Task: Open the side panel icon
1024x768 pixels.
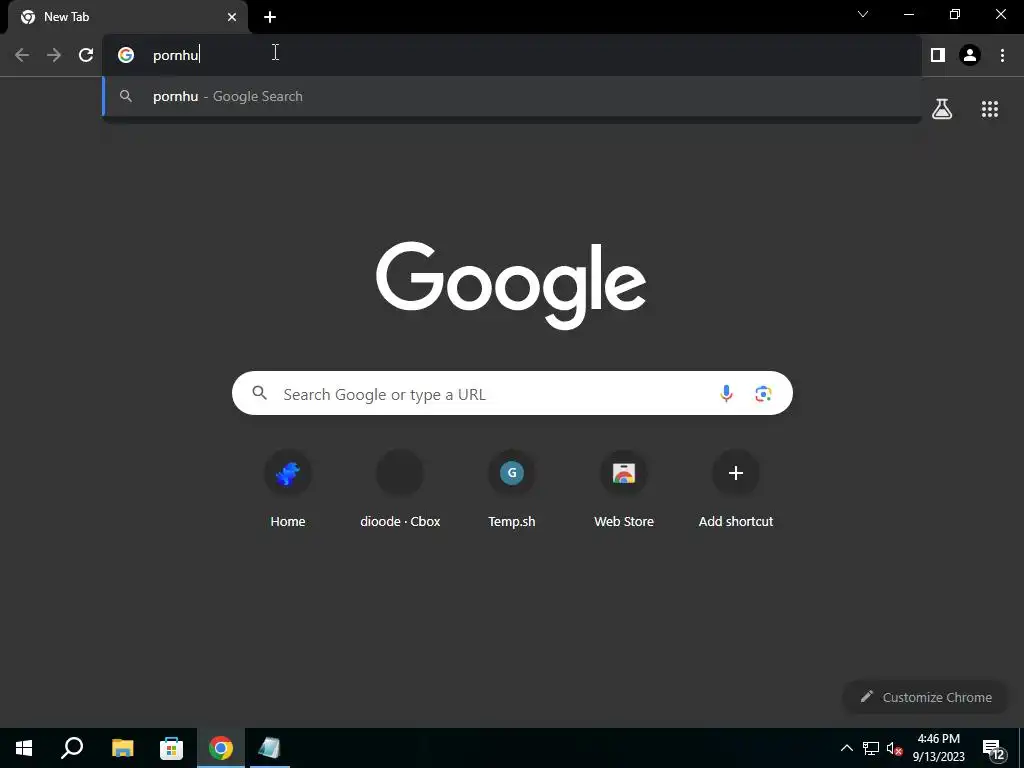Action: pyautogui.click(x=938, y=55)
